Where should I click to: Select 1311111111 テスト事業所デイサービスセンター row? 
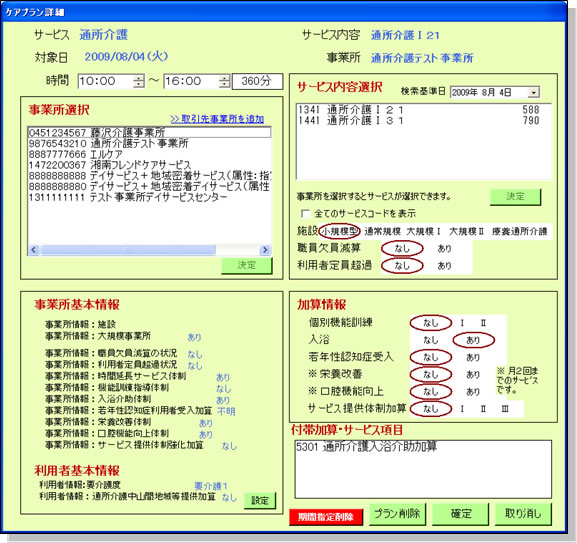pyautogui.click(x=149, y=197)
